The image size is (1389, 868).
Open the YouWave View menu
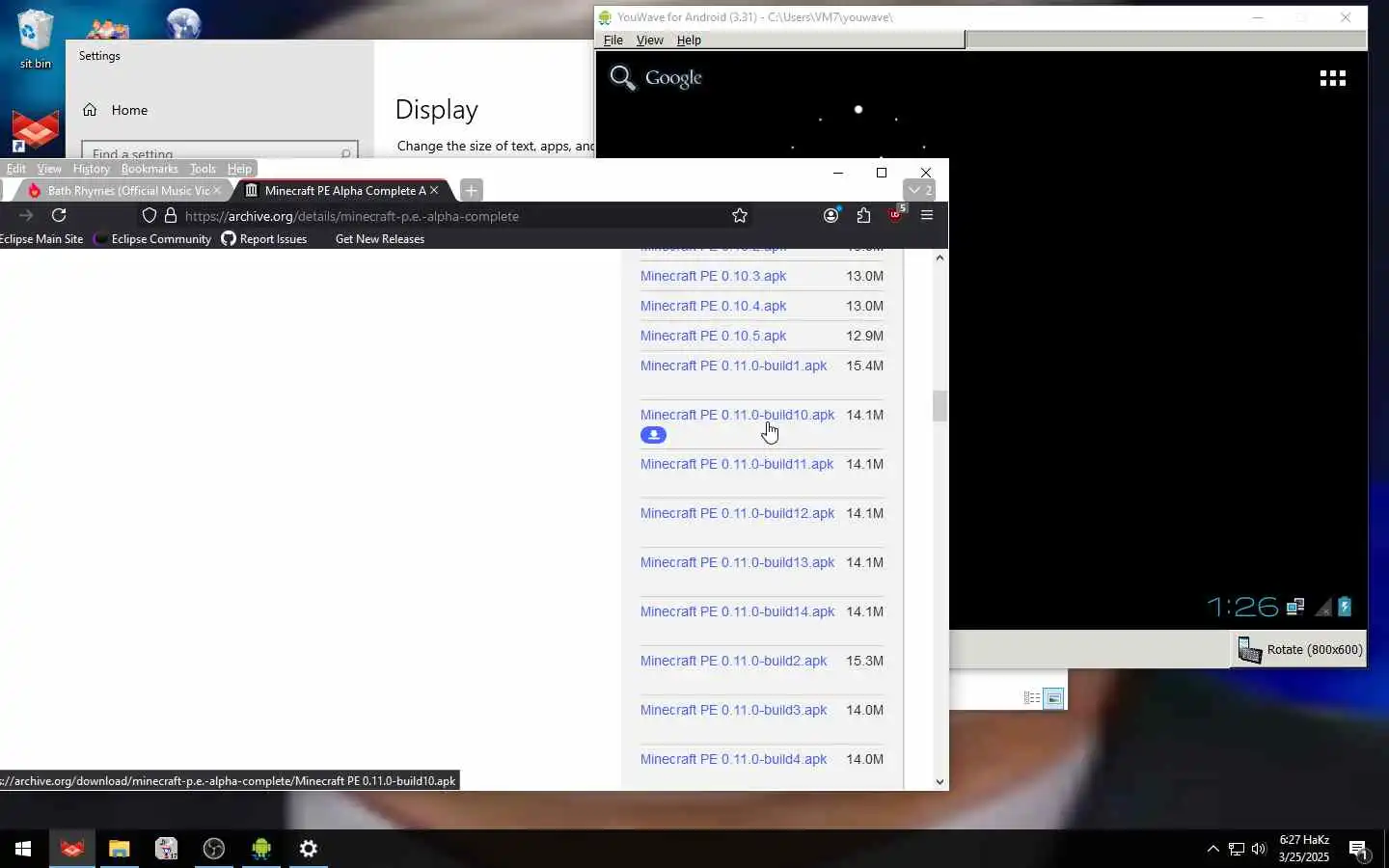coord(649,40)
